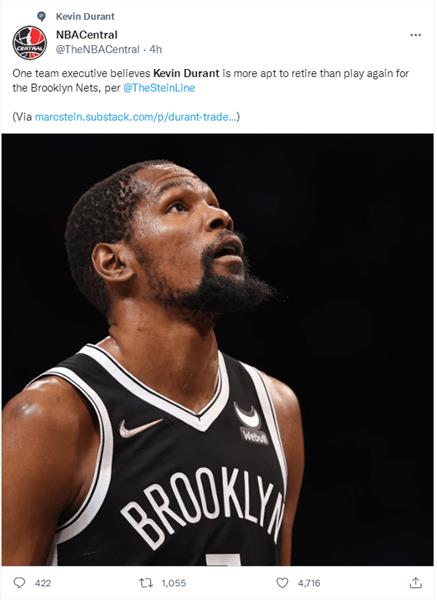Click bold Kevin Durant text in tweet
This screenshot has height=600, width=437.
[x=186, y=73]
